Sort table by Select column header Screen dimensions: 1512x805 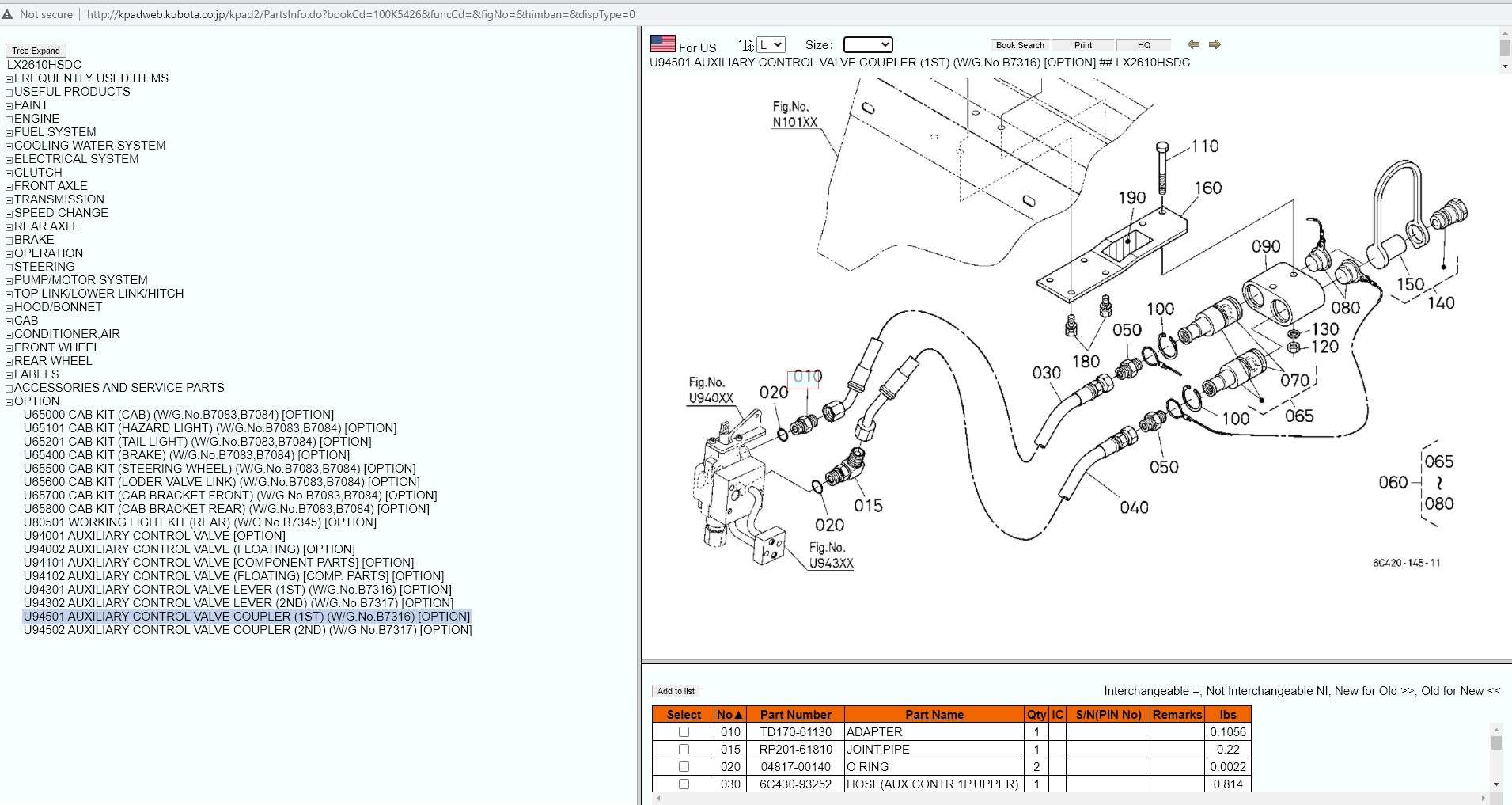(x=684, y=715)
